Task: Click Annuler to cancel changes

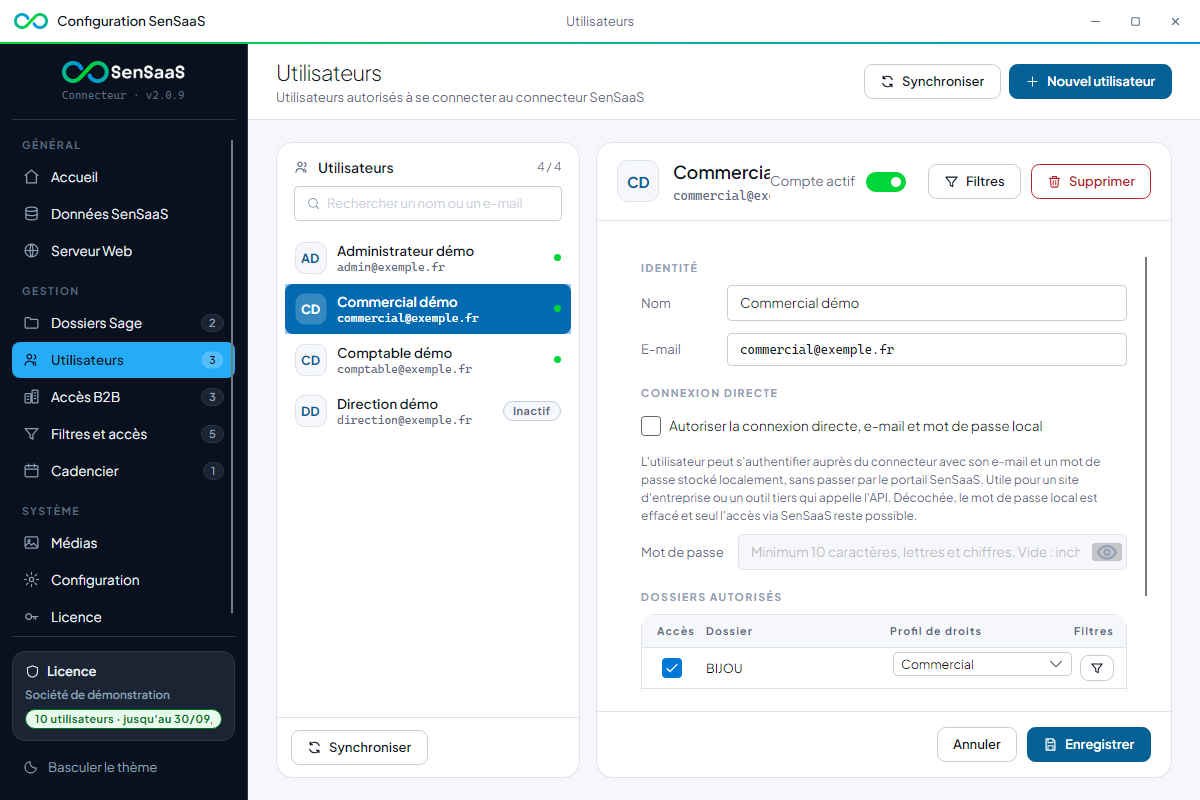Action: click(x=977, y=744)
